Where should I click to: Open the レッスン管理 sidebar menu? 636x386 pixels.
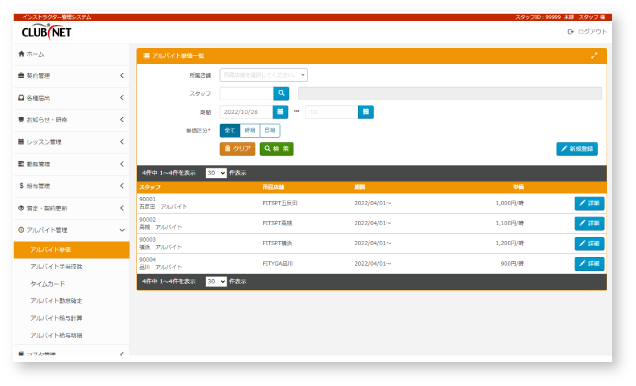pos(71,142)
